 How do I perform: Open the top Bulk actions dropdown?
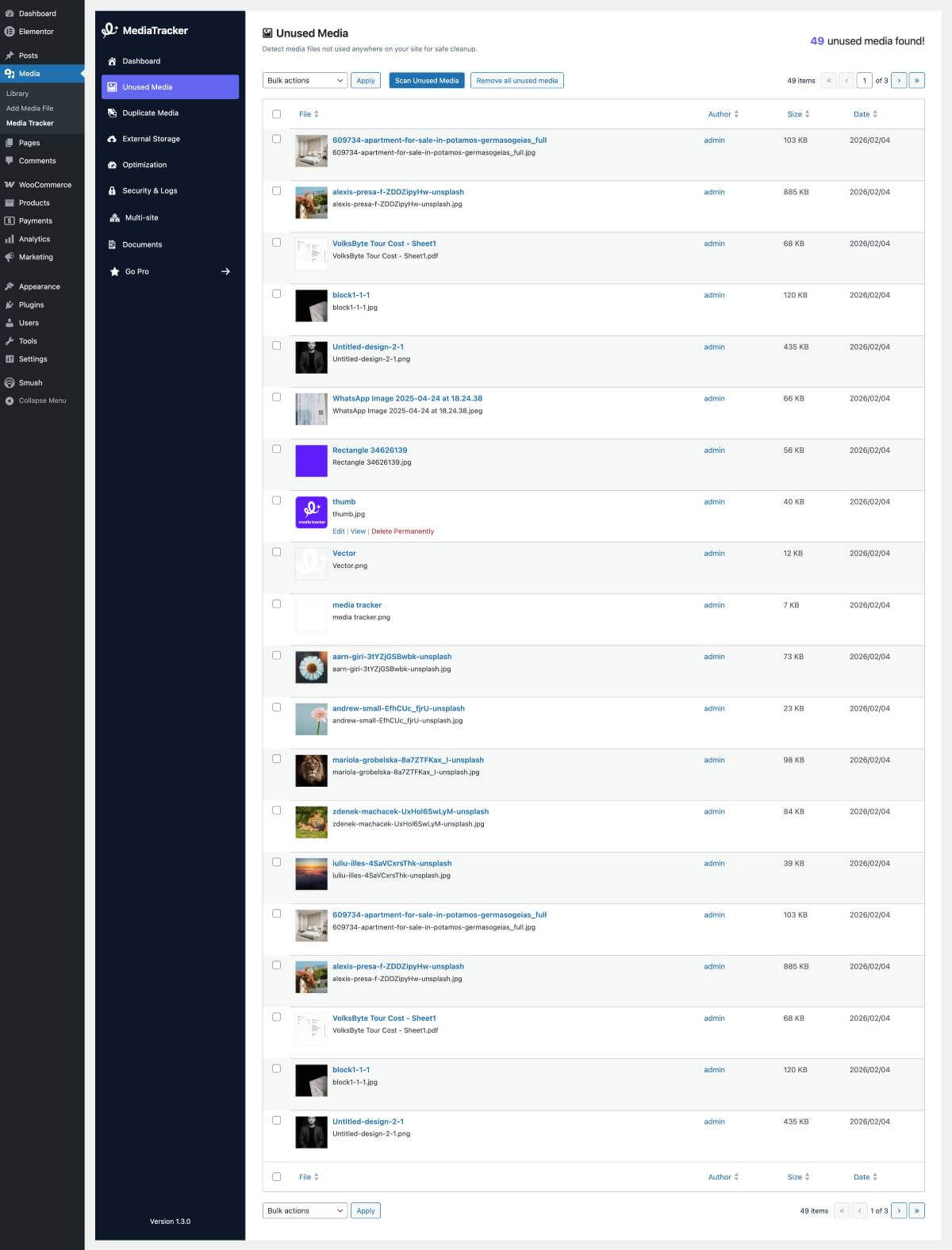305,80
